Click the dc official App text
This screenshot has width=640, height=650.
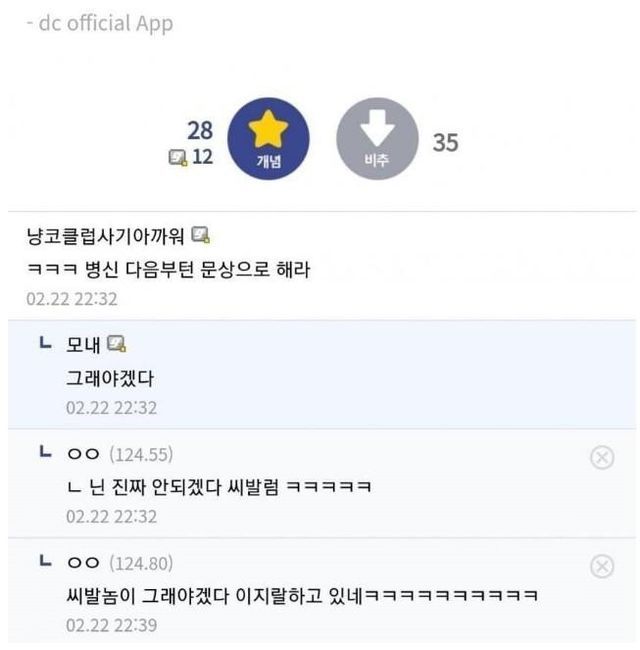tap(100, 23)
